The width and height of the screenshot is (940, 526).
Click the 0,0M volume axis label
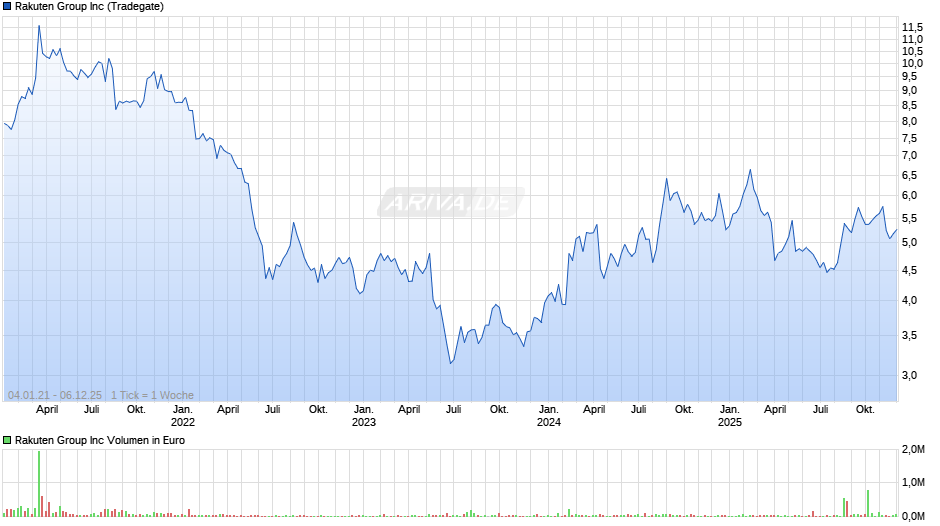click(913, 516)
